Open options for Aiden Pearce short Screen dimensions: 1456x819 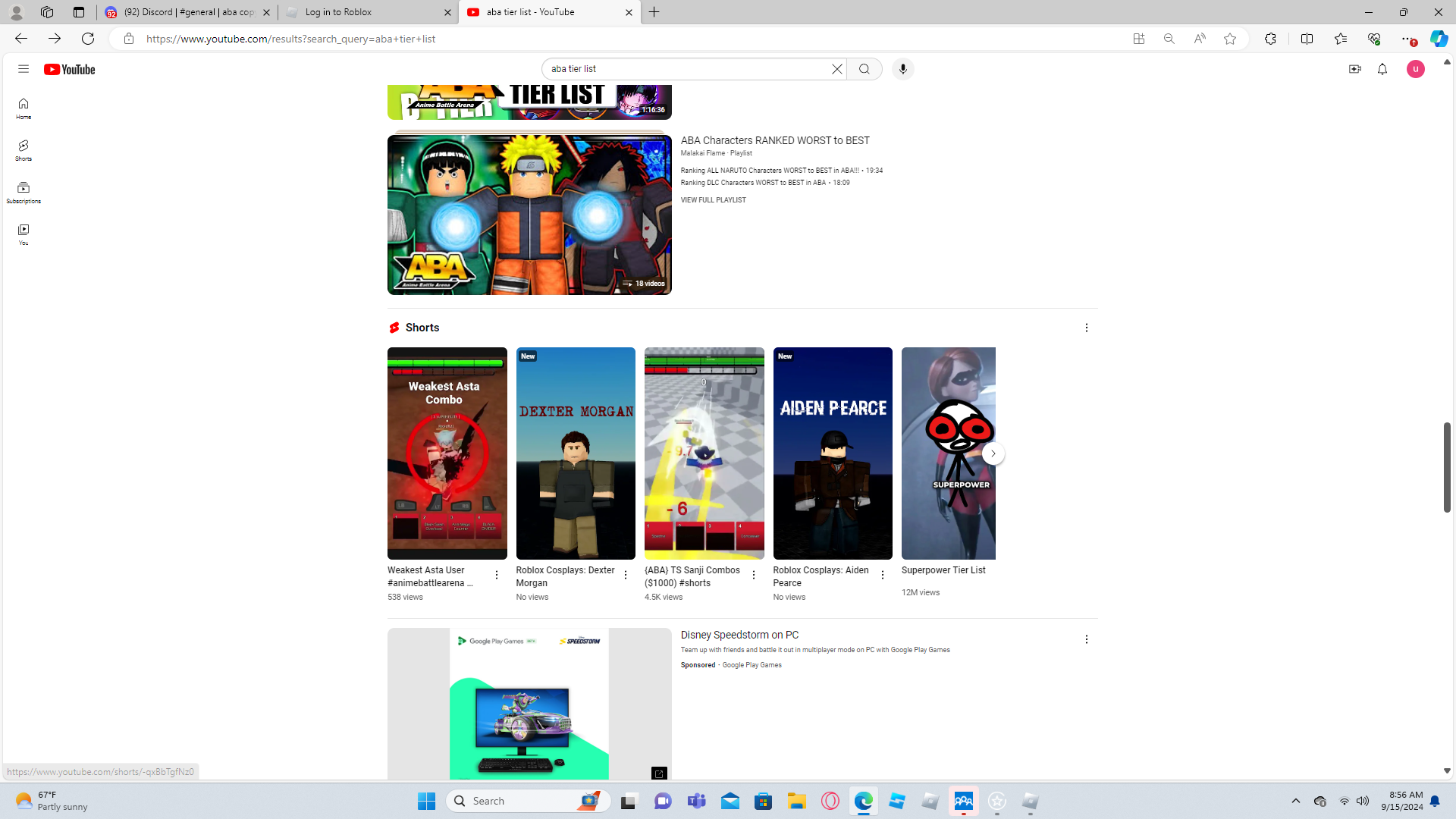883,575
